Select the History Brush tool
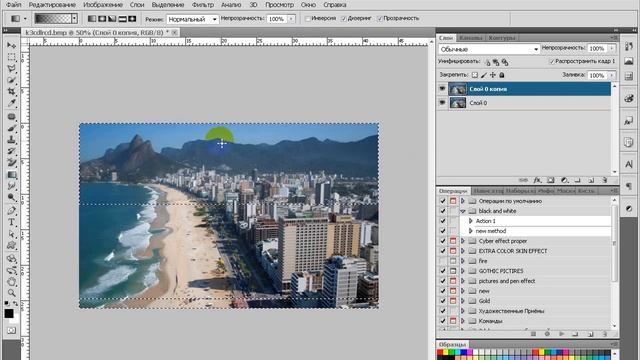Image resolution: width=640 pixels, height=360 pixels. [11, 151]
